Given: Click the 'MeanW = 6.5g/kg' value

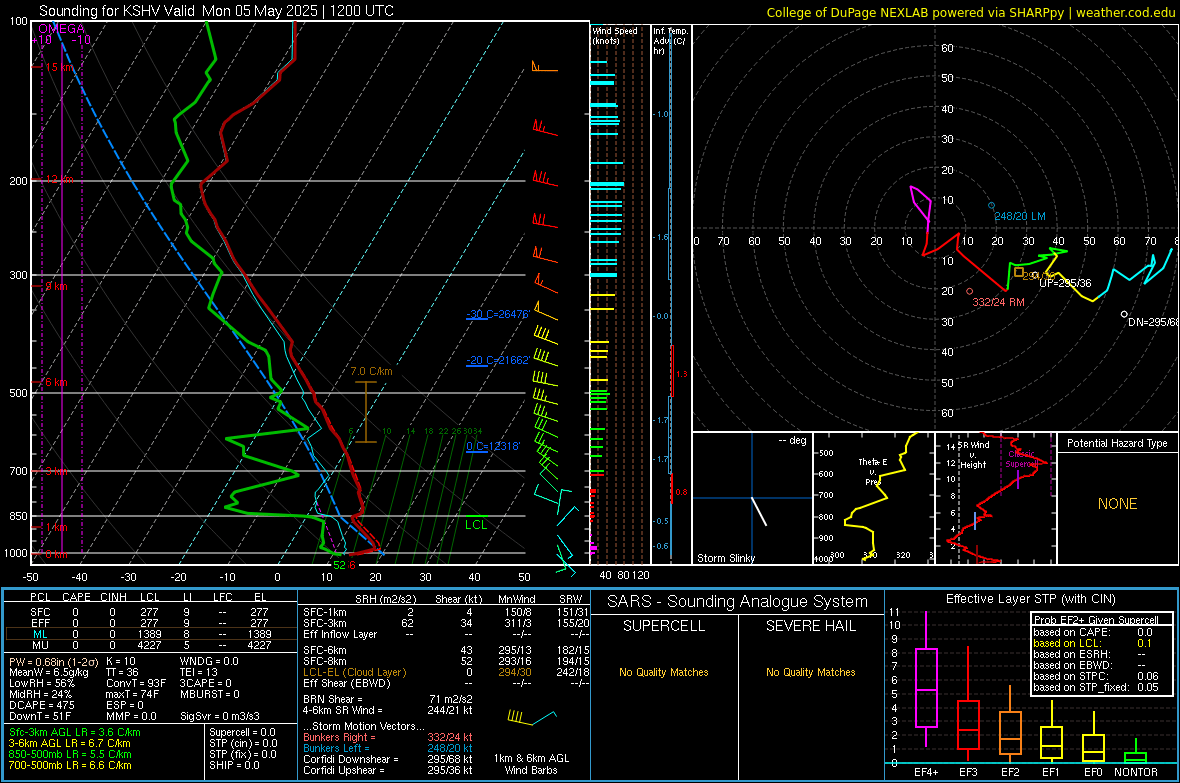Looking at the screenshot, I should point(49,672).
